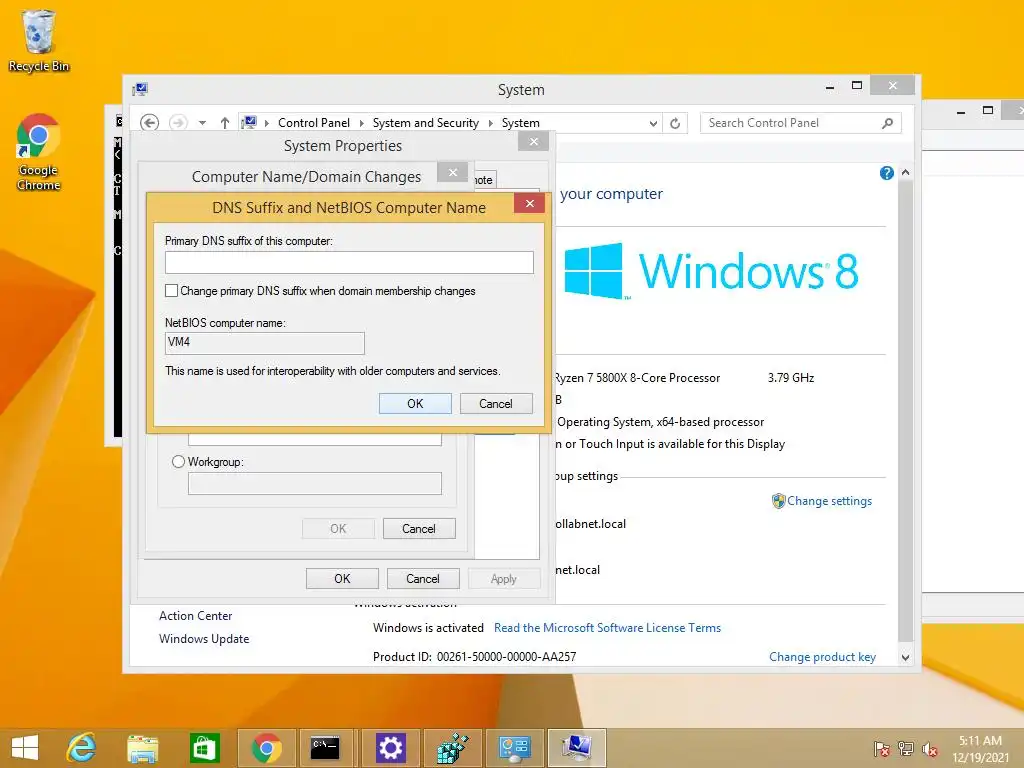This screenshot has width=1024, height=768.
Task: Click scroll down arrow in System window
Action: pyautogui.click(x=905, y=658)
